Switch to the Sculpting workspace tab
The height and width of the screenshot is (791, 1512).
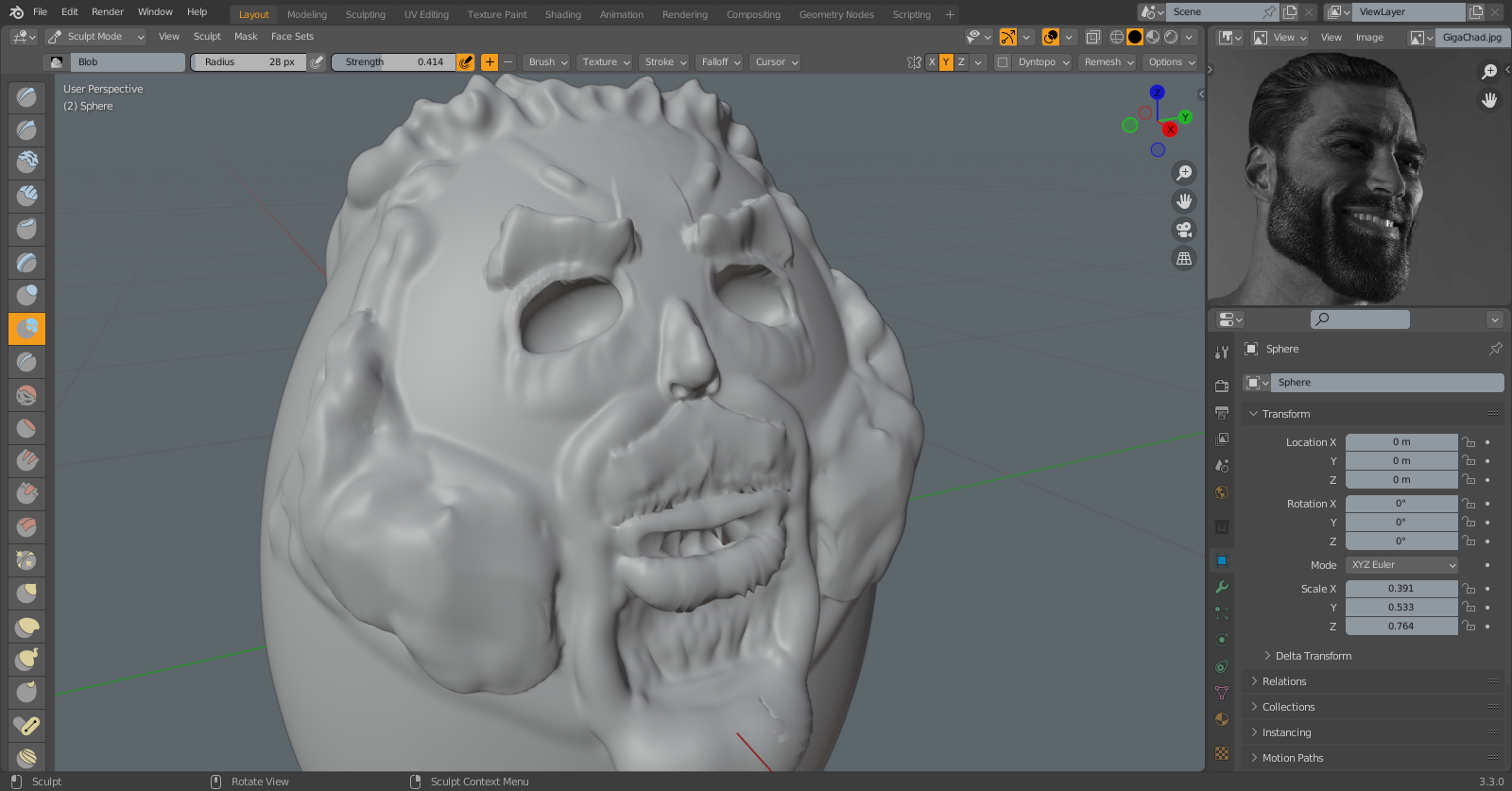click(x=365, y=14)
